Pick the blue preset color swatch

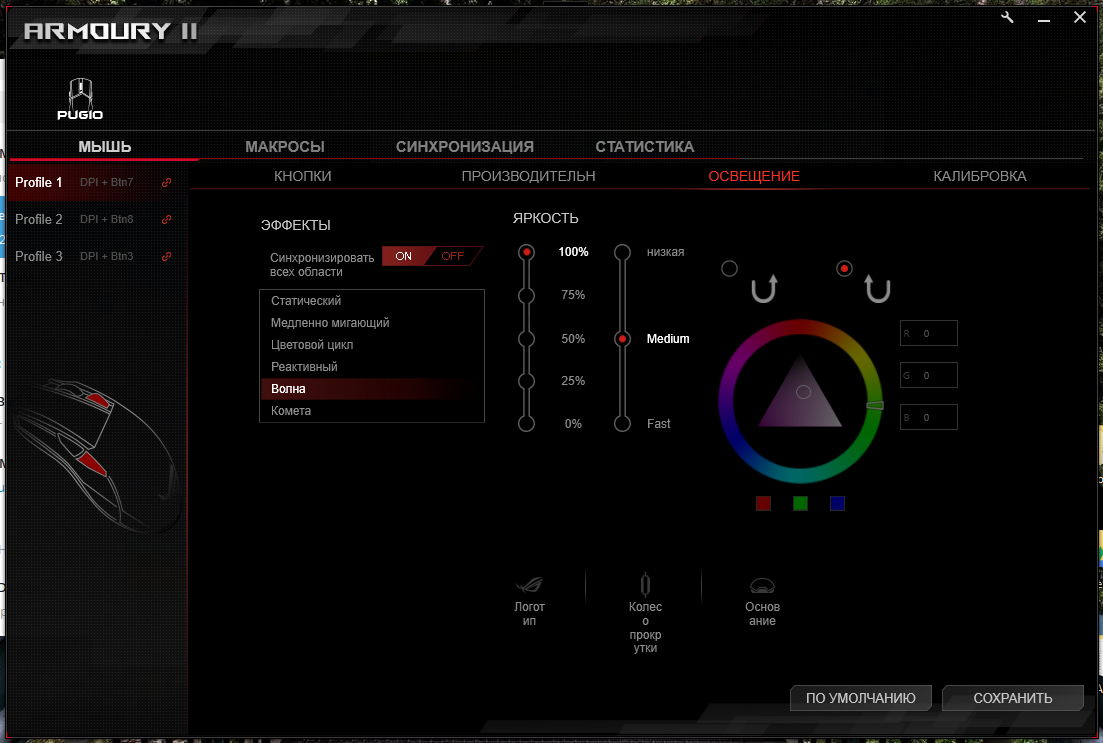point(837,503)
